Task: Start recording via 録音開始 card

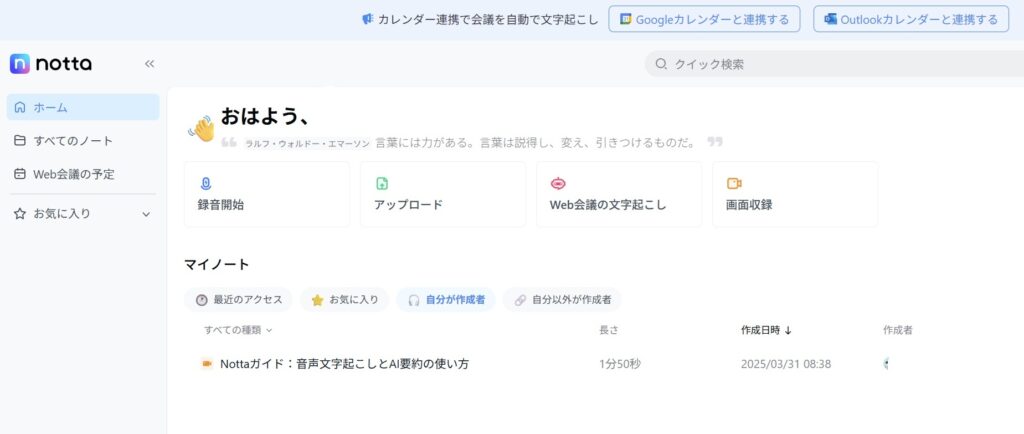Action: (267, 194)
